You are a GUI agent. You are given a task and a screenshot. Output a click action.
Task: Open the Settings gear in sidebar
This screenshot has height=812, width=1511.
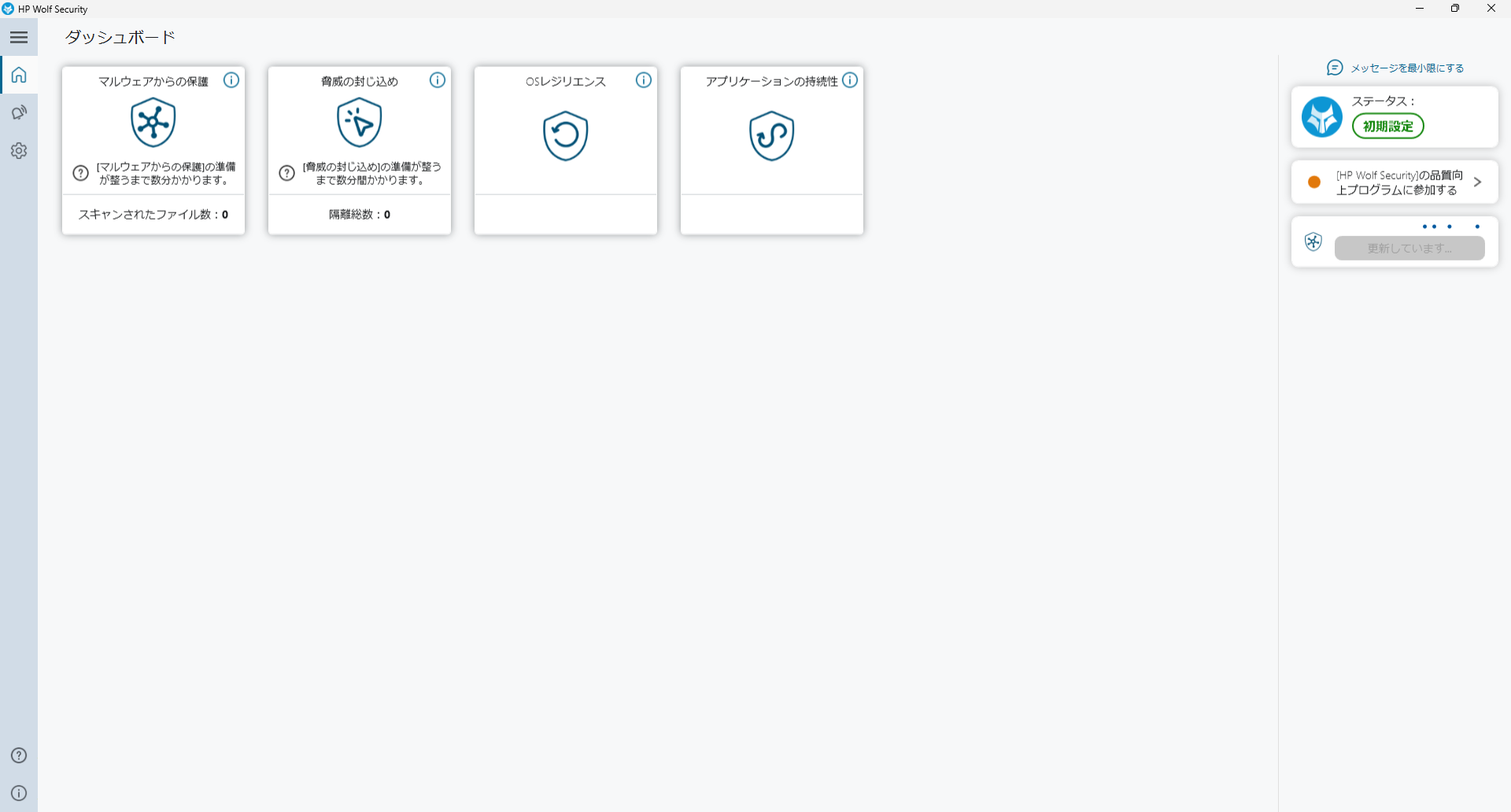(19, 150)
